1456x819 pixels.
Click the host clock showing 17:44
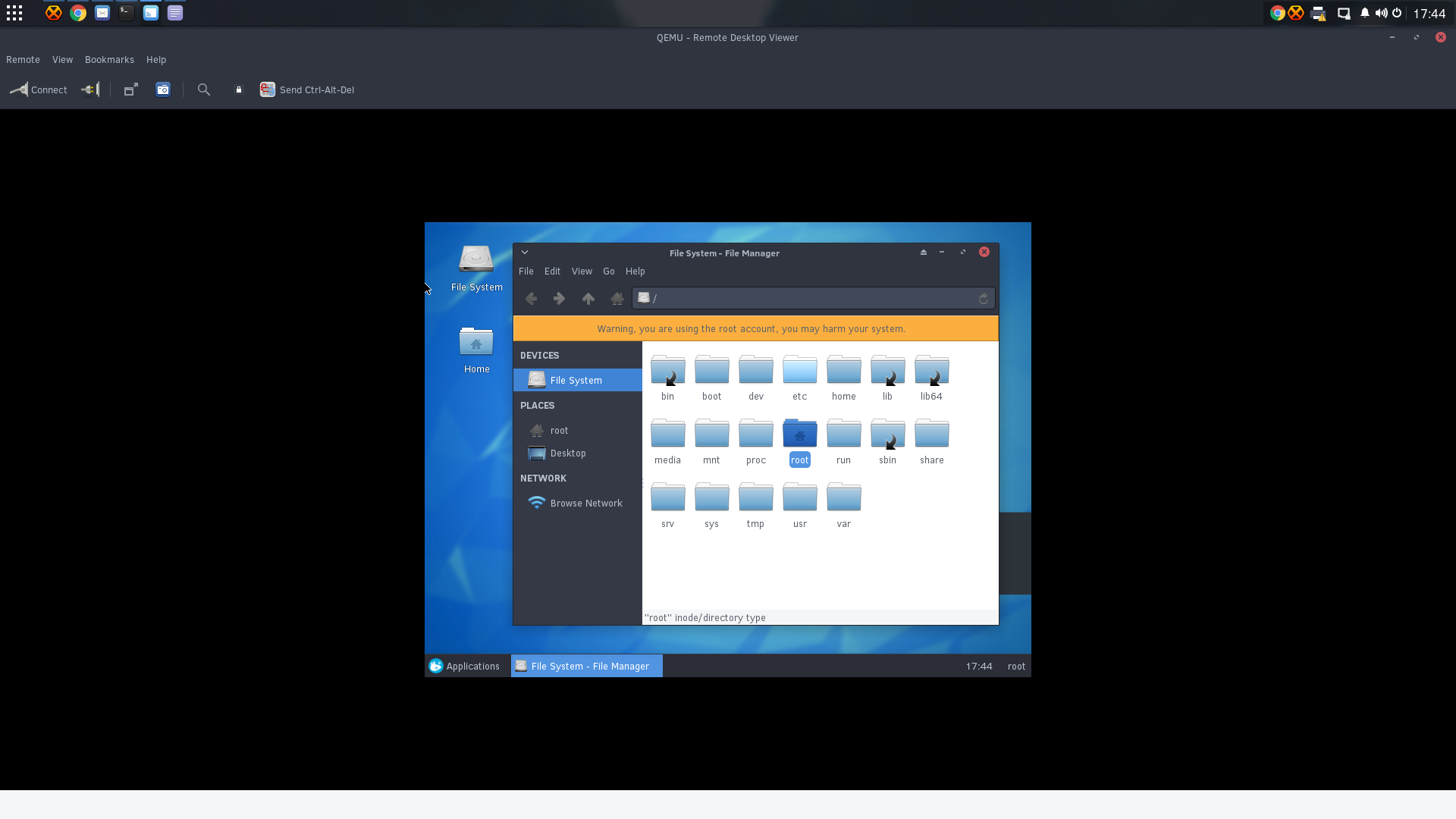(1429, 14)
